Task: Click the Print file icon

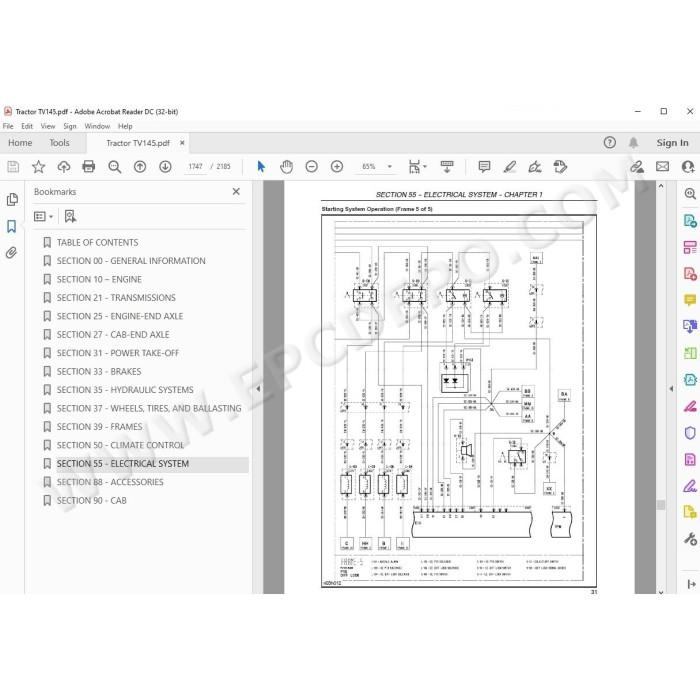Action: click(89, 167)
